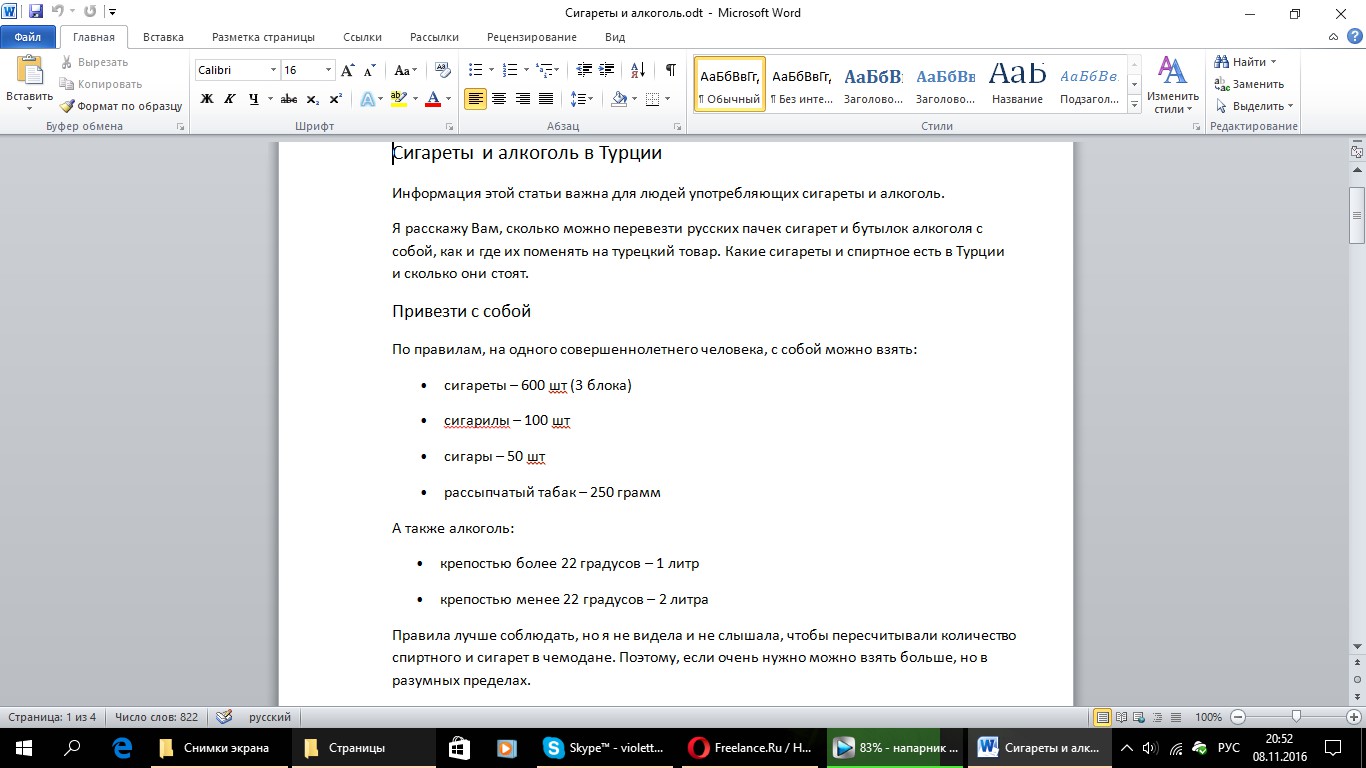Open the Windows Start menu

coord(23,747)
